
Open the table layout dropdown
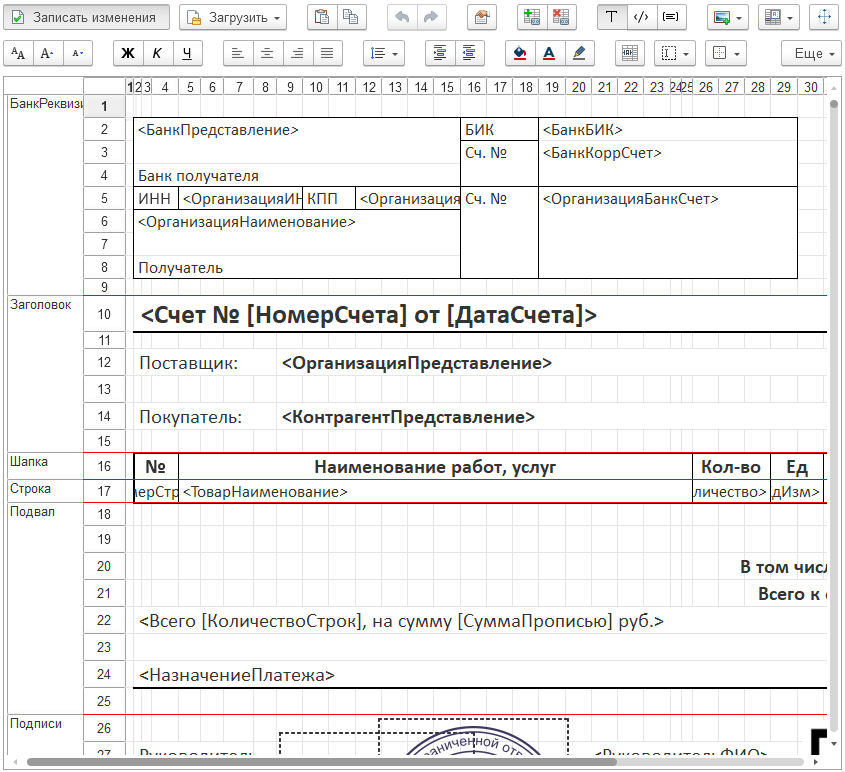778,17
